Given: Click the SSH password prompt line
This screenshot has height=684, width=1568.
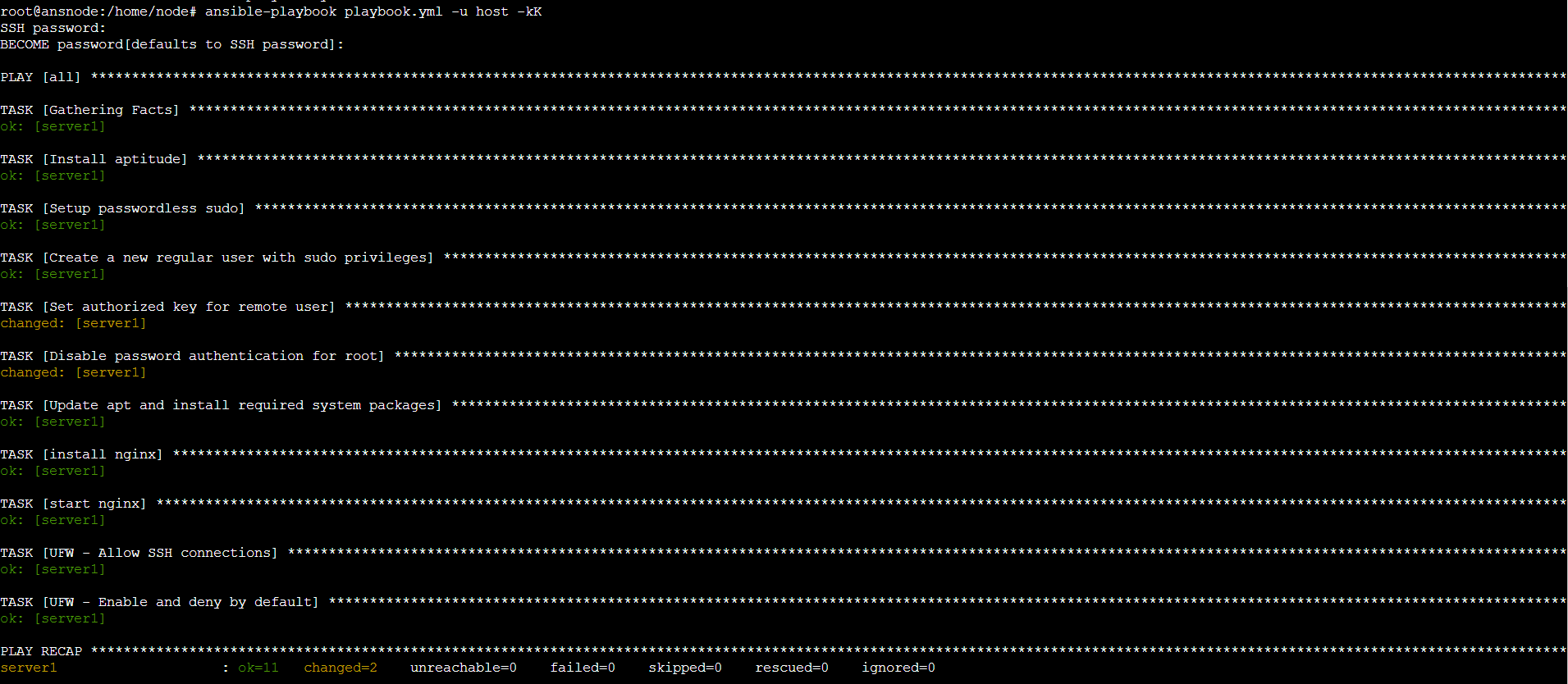Looking at the screenshot, I should point(53,28).
